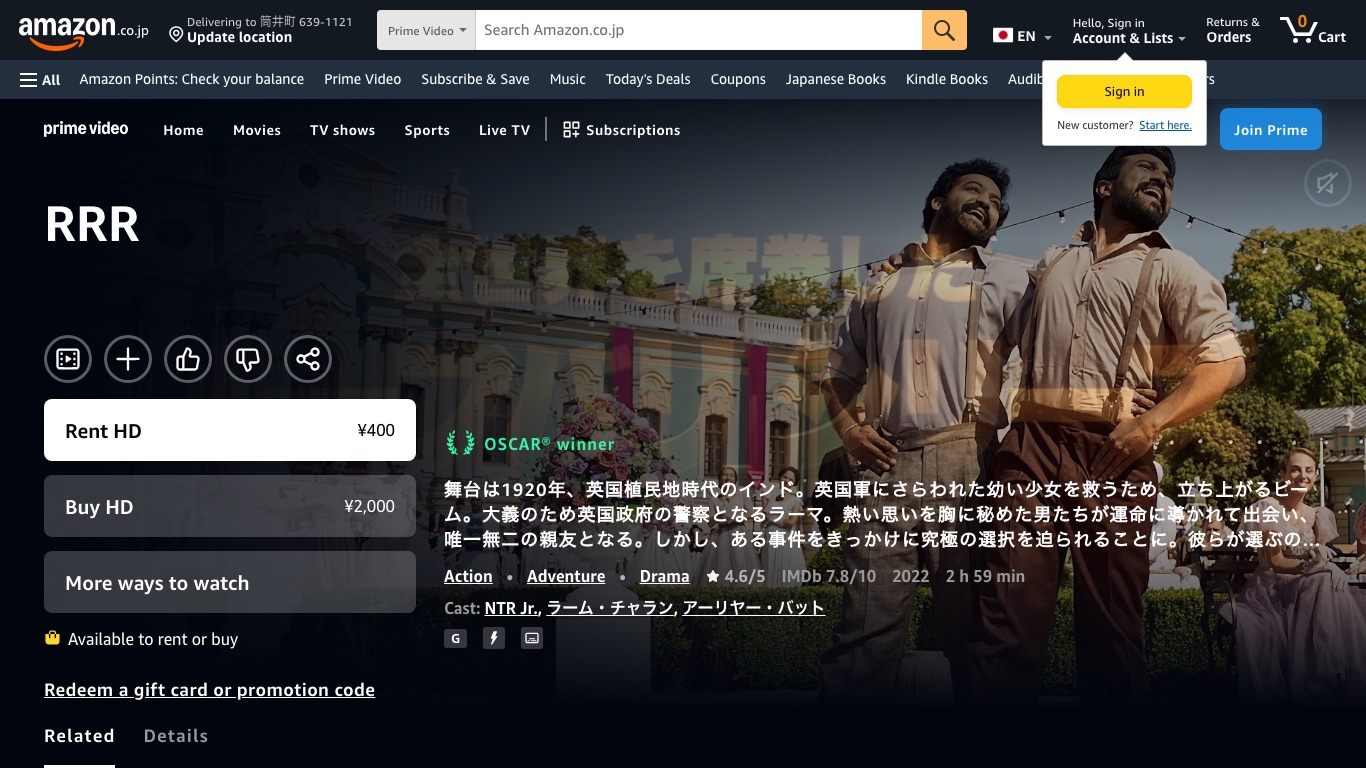The height and width of the screenshot is (768, 1366).
Task: Open the Subscriptions grid icon link
Action: point(621,130)
